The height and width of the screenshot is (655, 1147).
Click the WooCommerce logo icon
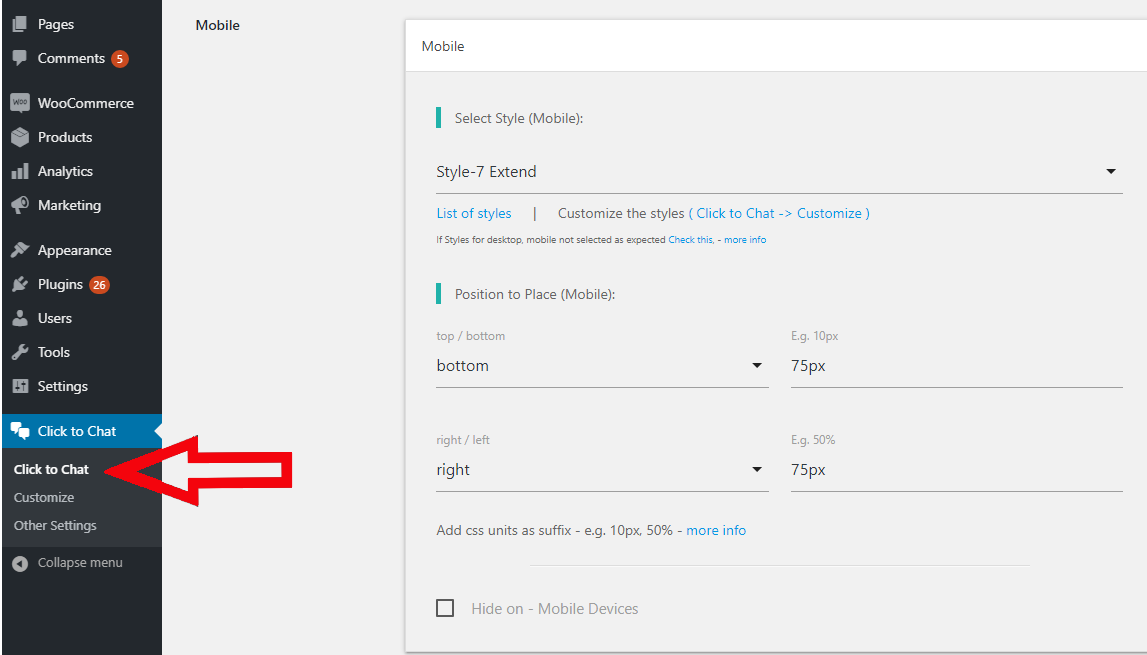tap(20, 103)
